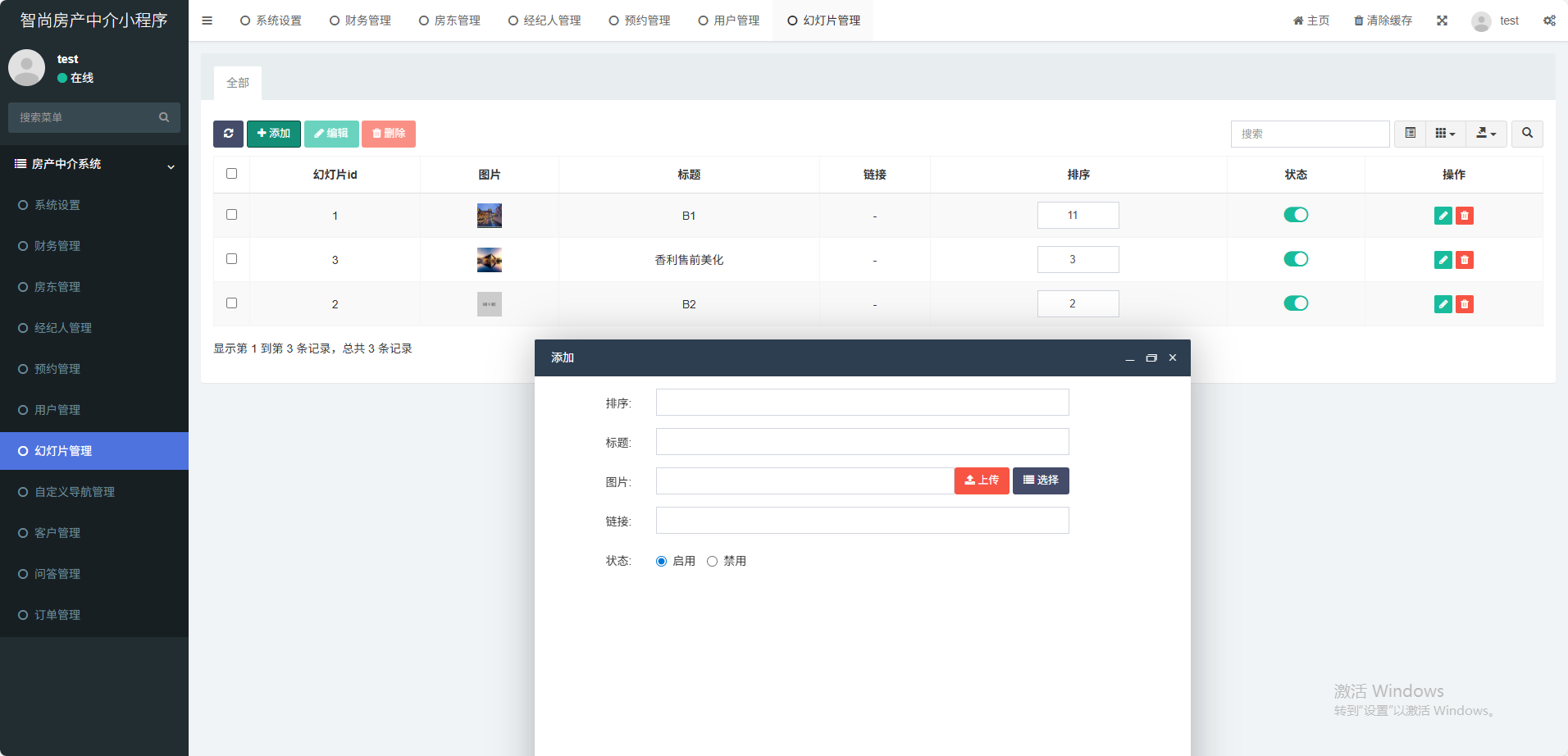Open the columns visibility dropdown
This screenshot has width=1568, height=756.
click(1445, 134)
